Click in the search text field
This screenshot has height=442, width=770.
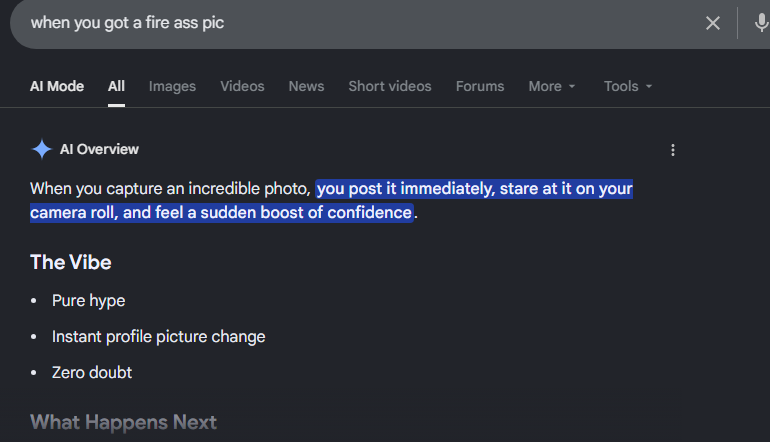(x=363, y=23)
